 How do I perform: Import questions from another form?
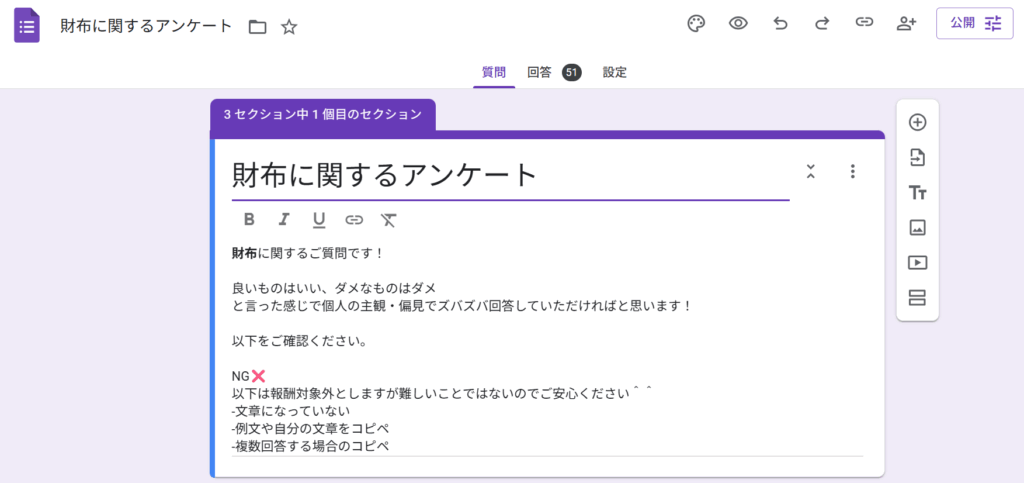click(918, 157)
